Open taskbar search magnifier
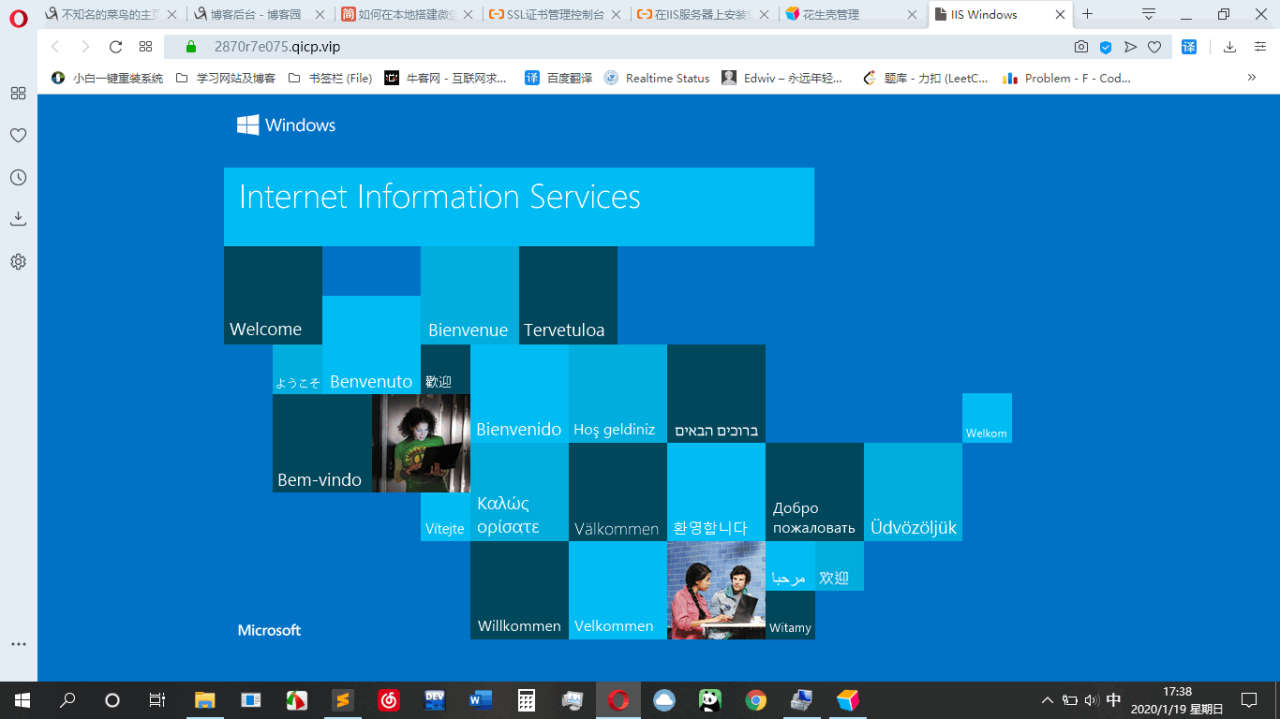The image size is (1280, 719). pos(68,700)
